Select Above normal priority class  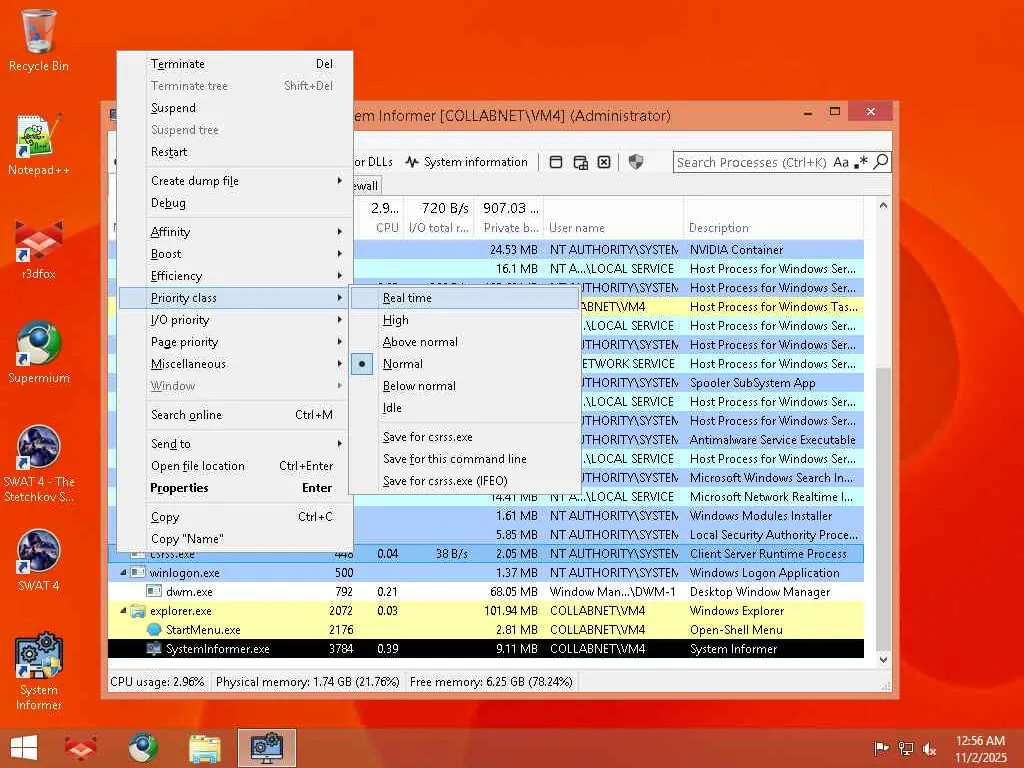pyautogui.click(x=464, y=342)
